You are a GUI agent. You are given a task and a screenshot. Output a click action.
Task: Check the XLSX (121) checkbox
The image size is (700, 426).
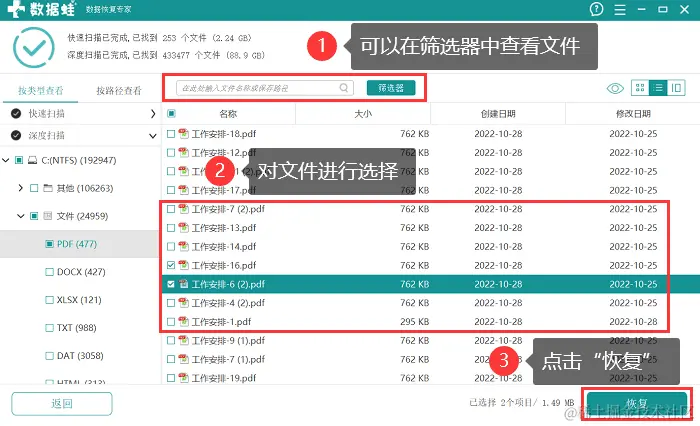50,300
